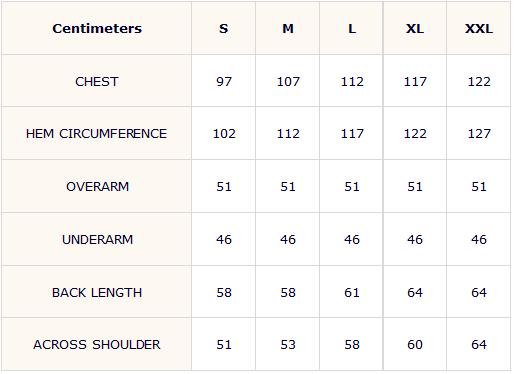514x374 pixels.
Task: Click the ACROSS SHOULDER row label
Action: click(x=97, y=345)
